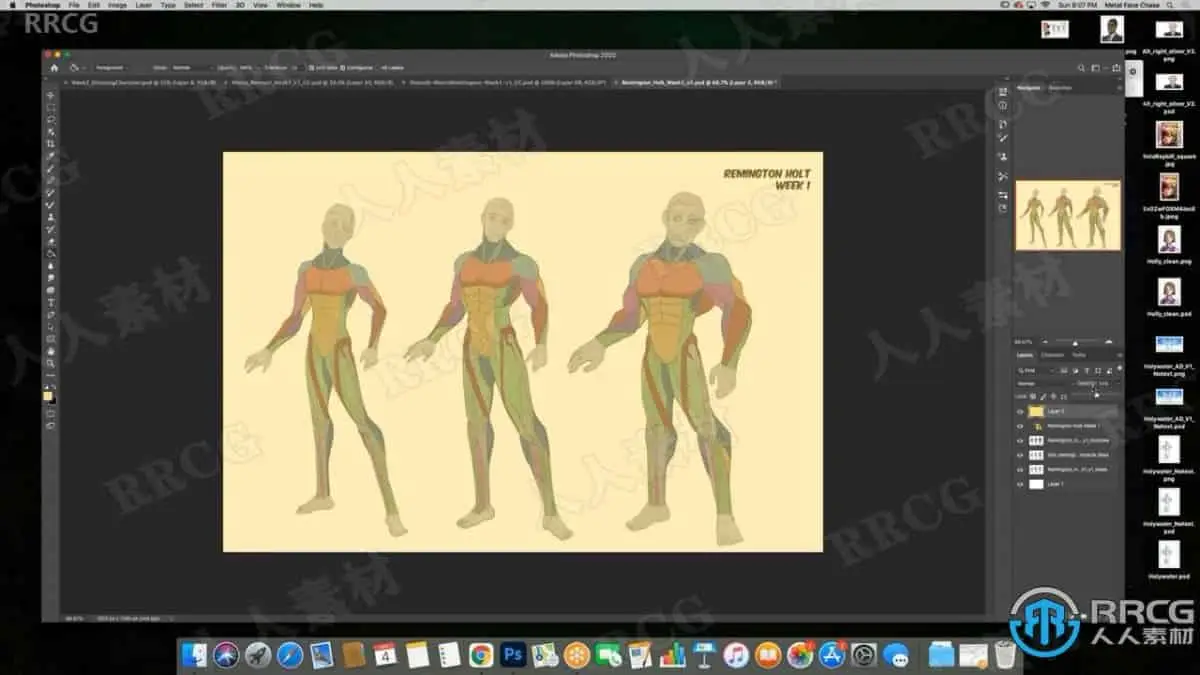
Task: Click the Home icon in options bar
Action: [54, 68]
